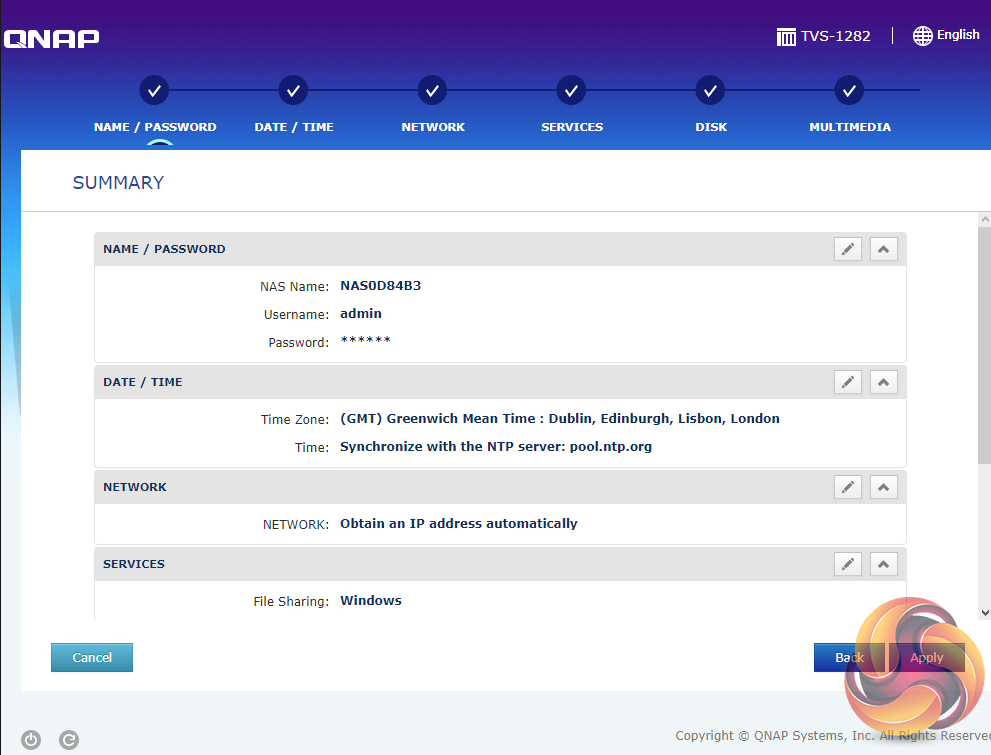Click the summary scrollbar down arrow
The height and width of the screenshot is (755, 991).
tap(985, 612)
